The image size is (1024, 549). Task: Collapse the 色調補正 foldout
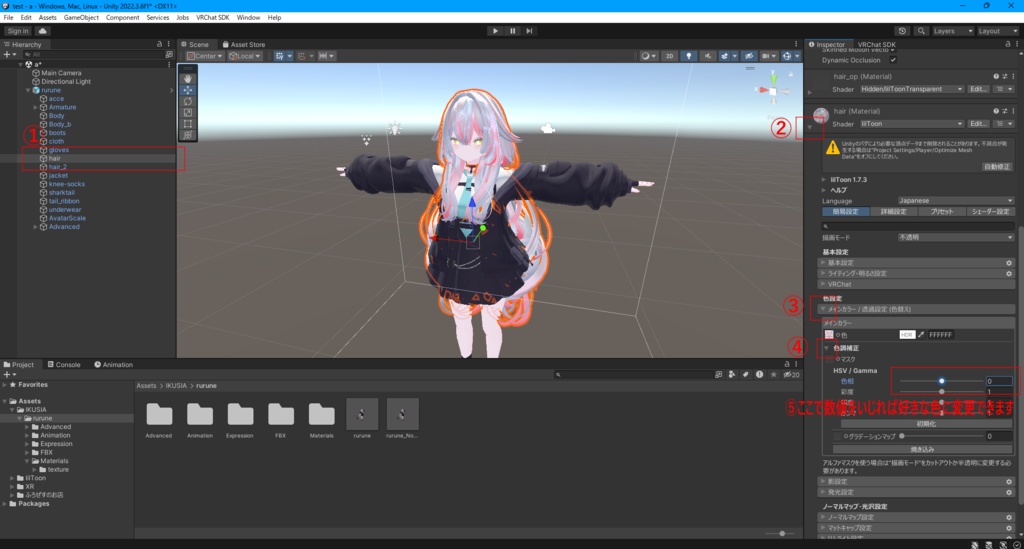coord(827,349)
